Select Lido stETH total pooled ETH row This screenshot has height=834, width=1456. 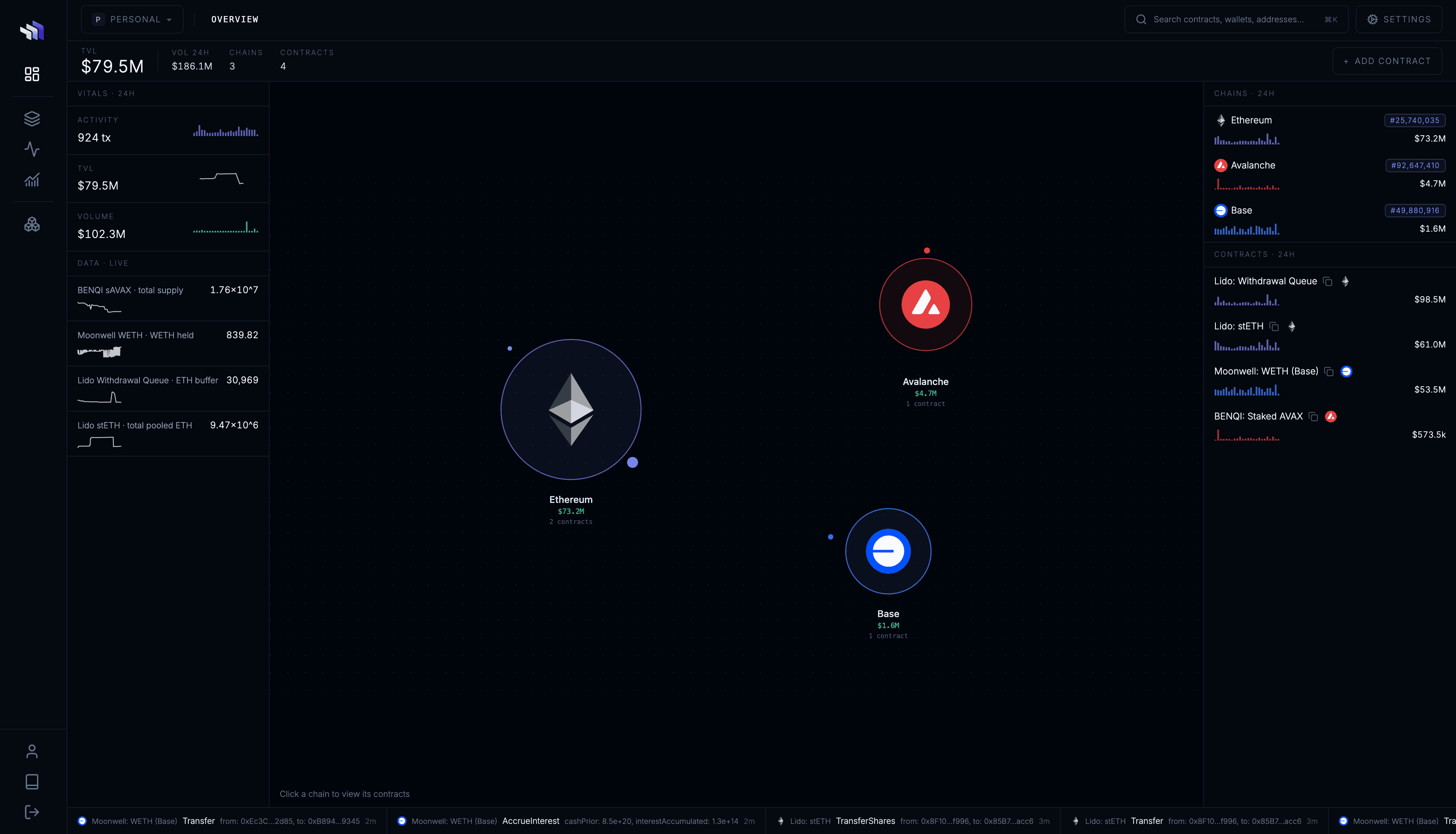168,433
